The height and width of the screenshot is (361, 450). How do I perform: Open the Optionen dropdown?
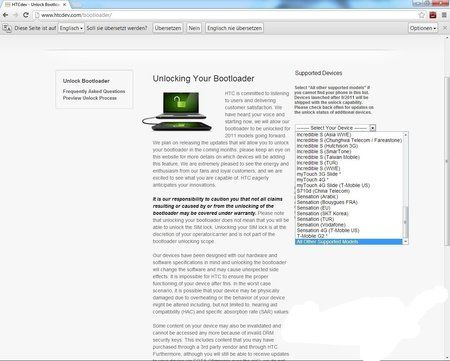[423, 28]
